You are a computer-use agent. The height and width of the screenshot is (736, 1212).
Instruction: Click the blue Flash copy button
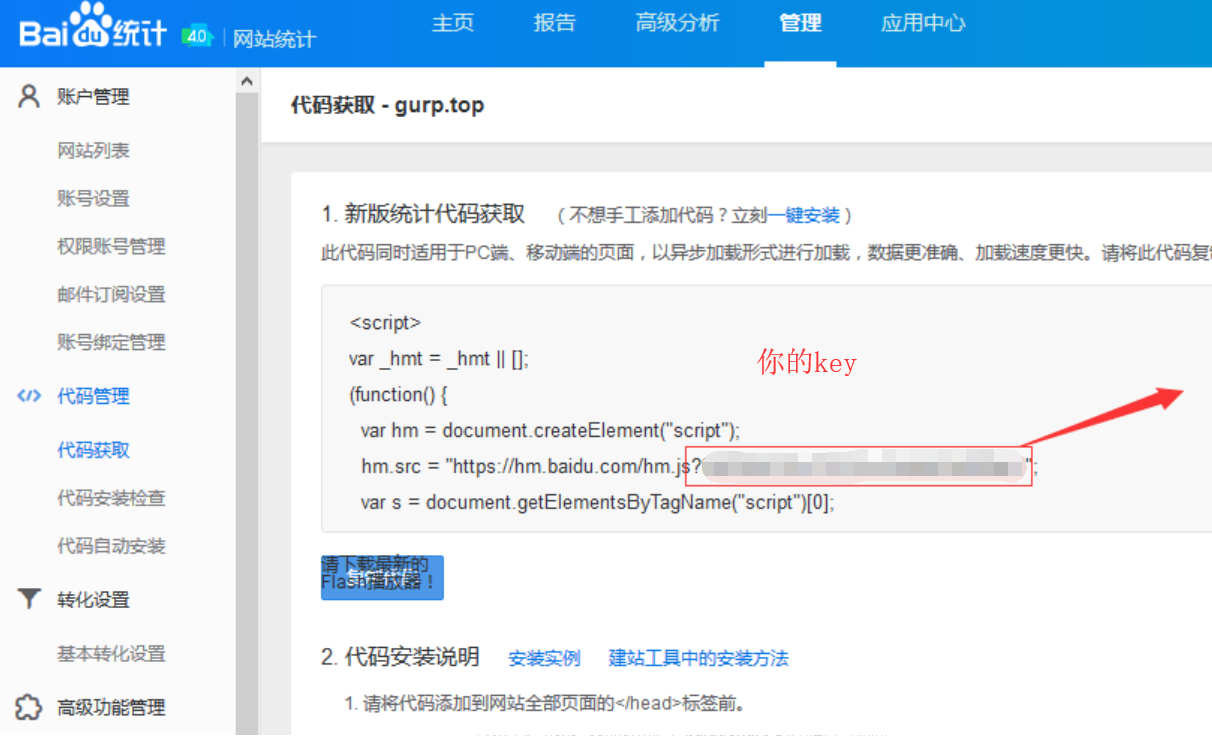coord(382,578)
